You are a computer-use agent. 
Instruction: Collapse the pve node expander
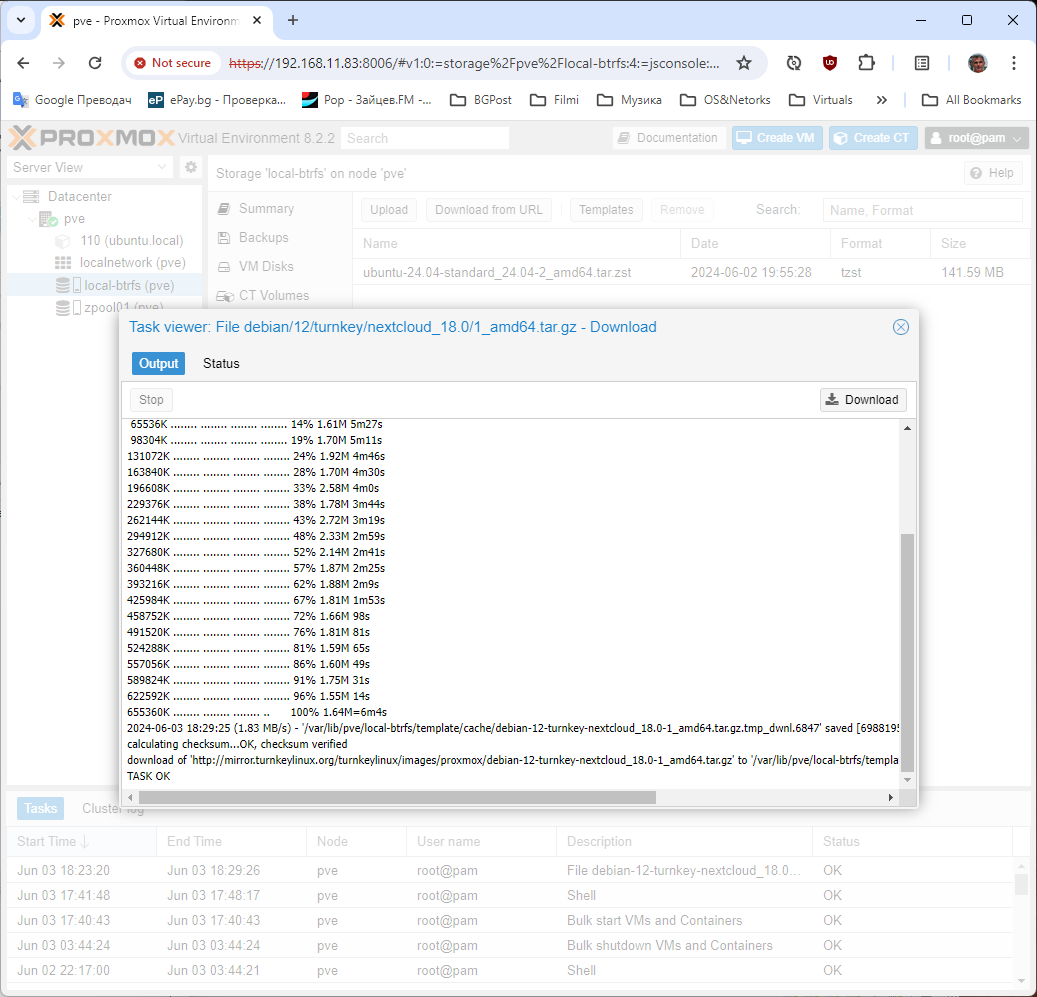coord(32,219)
